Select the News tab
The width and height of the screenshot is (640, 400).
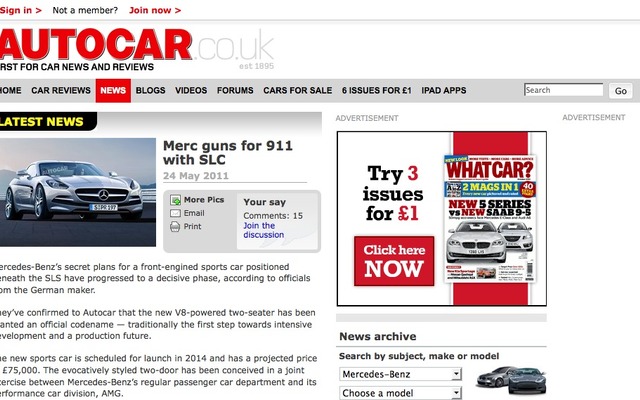[x=113, y=91]
